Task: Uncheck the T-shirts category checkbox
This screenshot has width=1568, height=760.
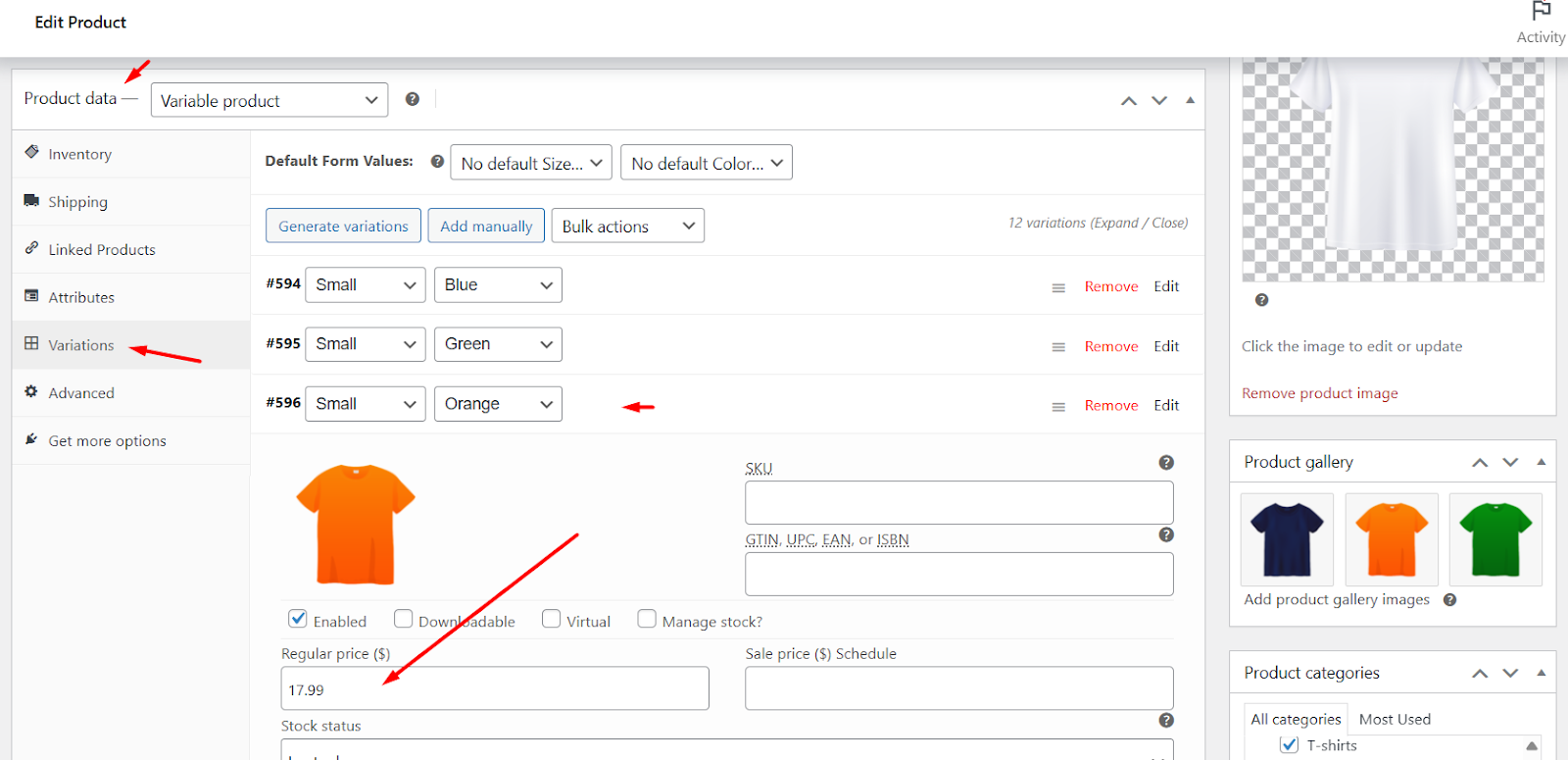Action: [x=1290, y=745]
